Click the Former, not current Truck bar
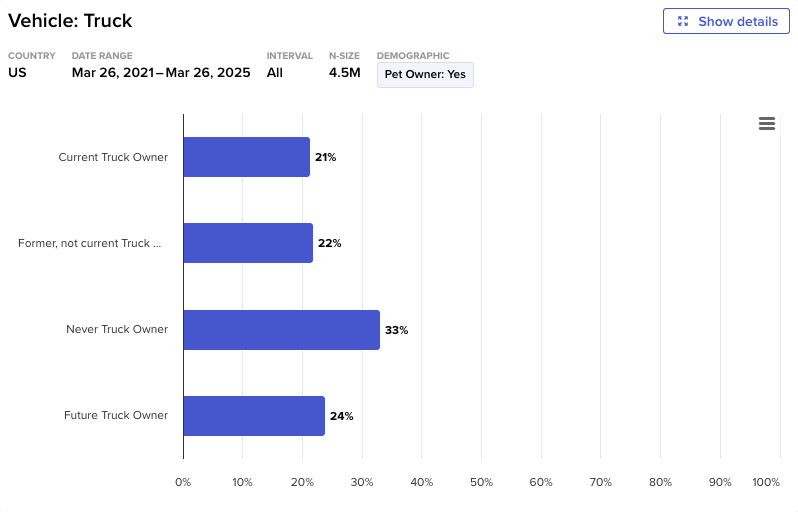798x512 pixels. (x=248, y=243)
